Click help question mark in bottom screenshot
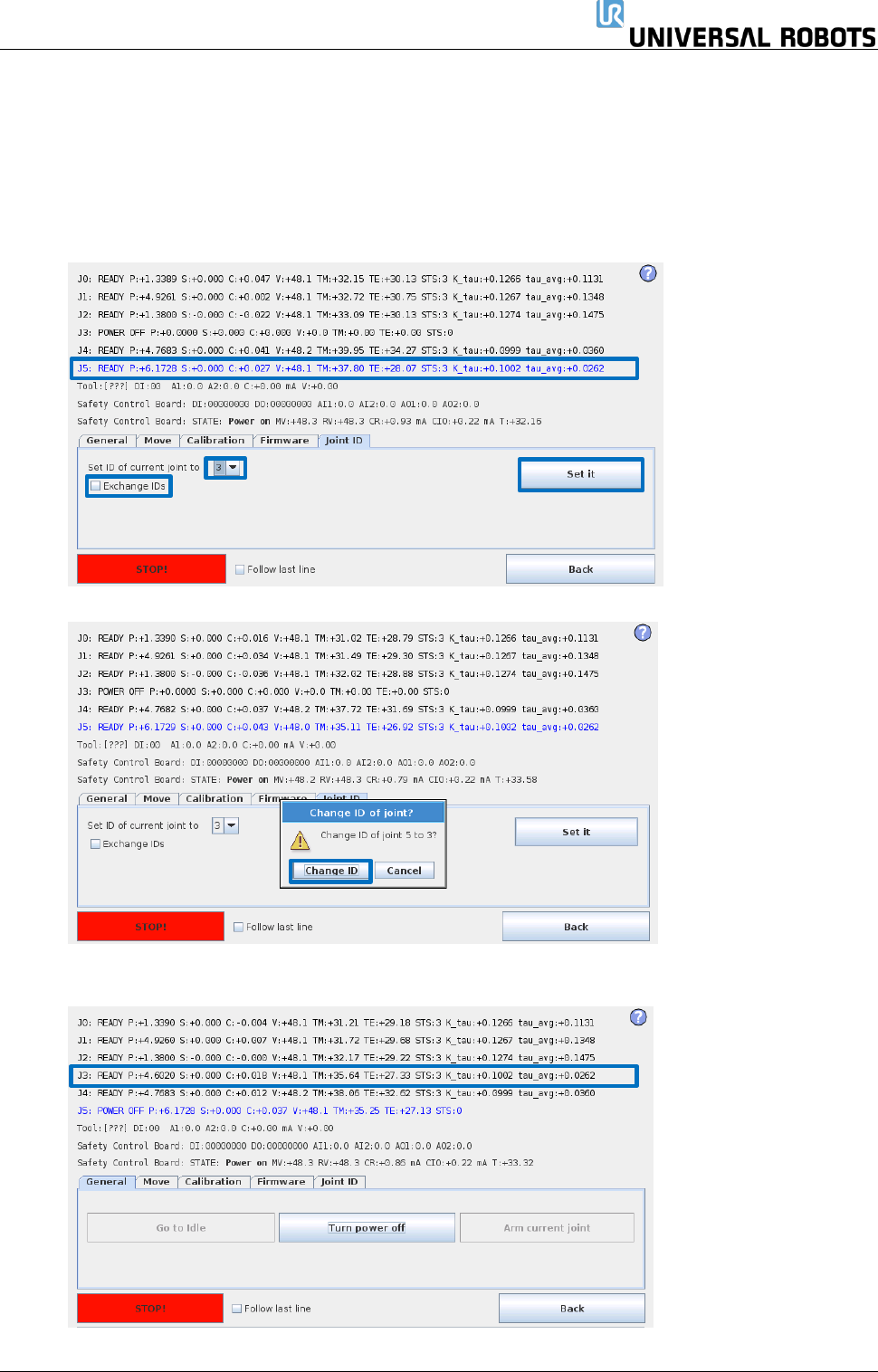The image size is (878, 1372). click(638, 1017)
